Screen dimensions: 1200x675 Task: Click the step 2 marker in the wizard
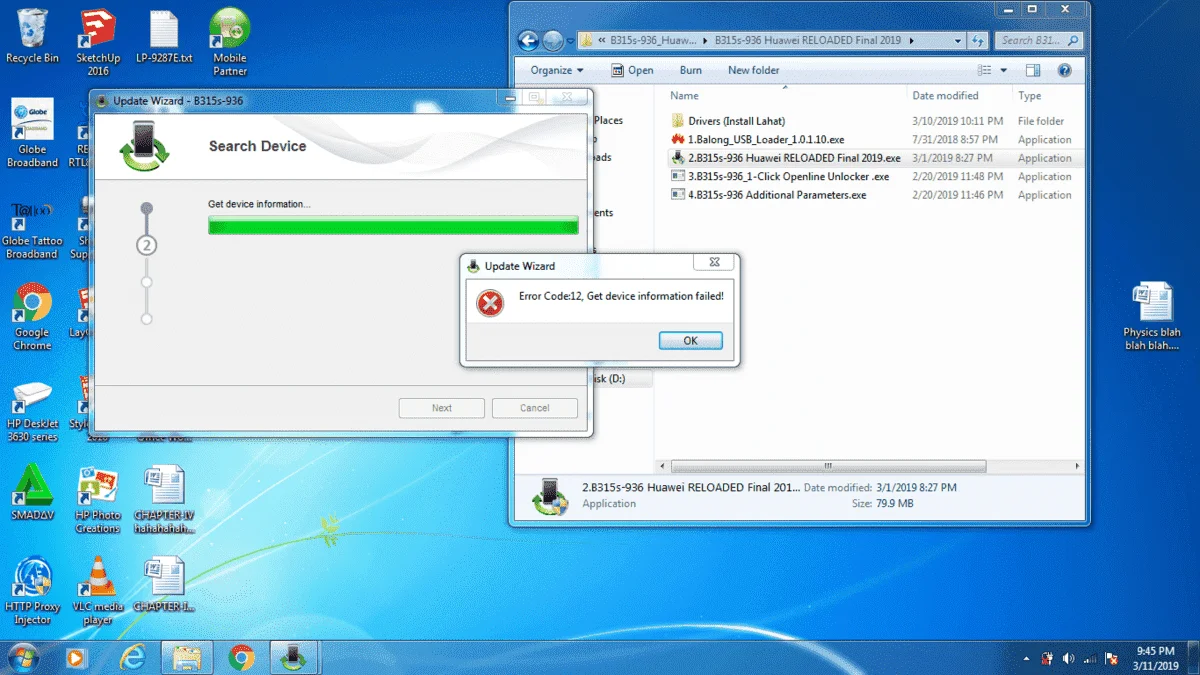pos(147,245)
